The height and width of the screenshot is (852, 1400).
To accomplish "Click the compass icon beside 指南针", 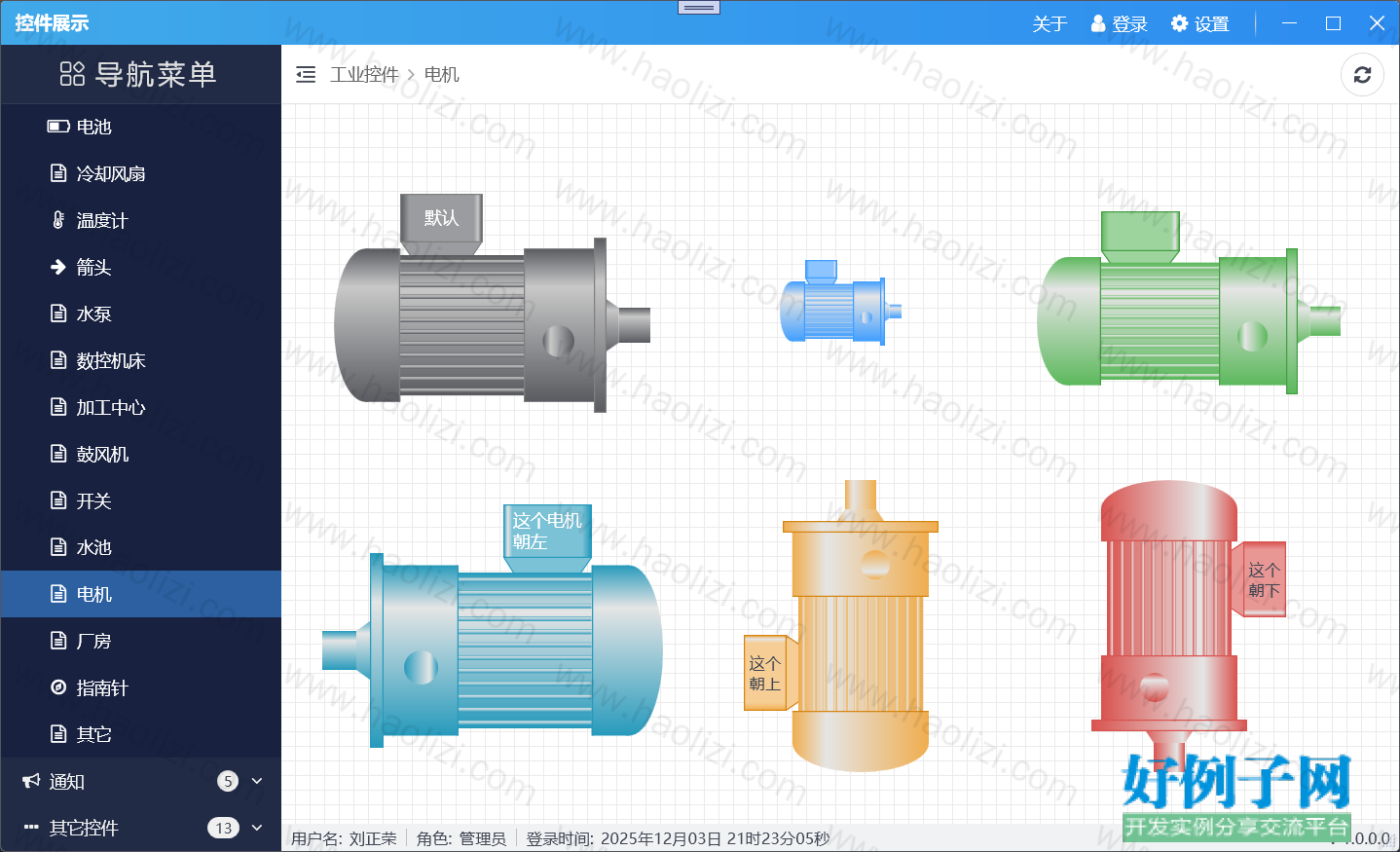I will click(x=58, y=687).
